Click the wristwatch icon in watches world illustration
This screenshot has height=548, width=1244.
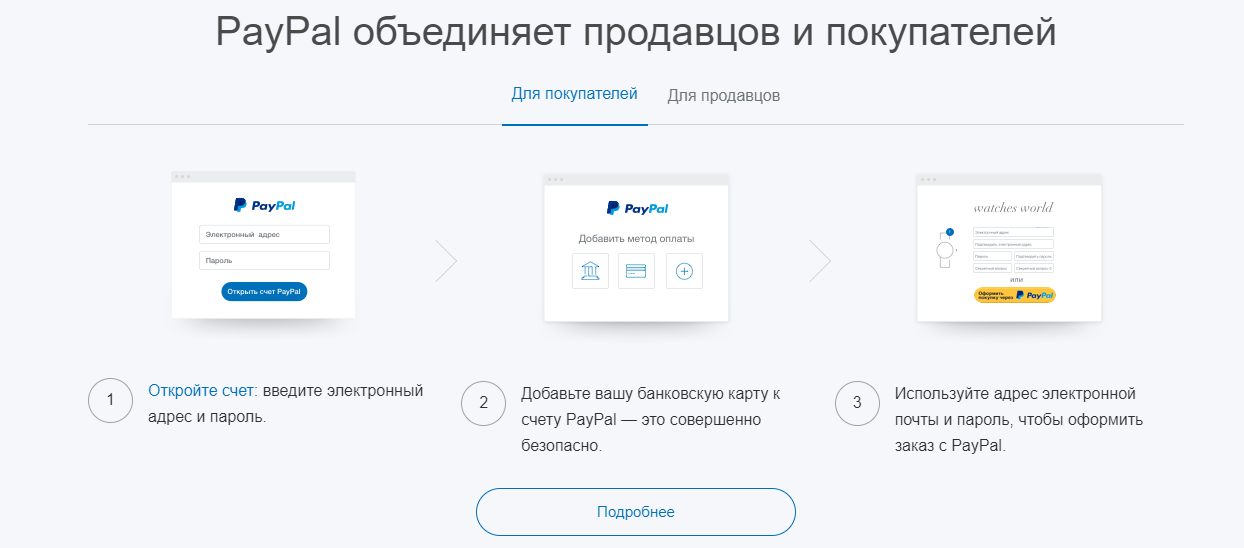[944, 249]
